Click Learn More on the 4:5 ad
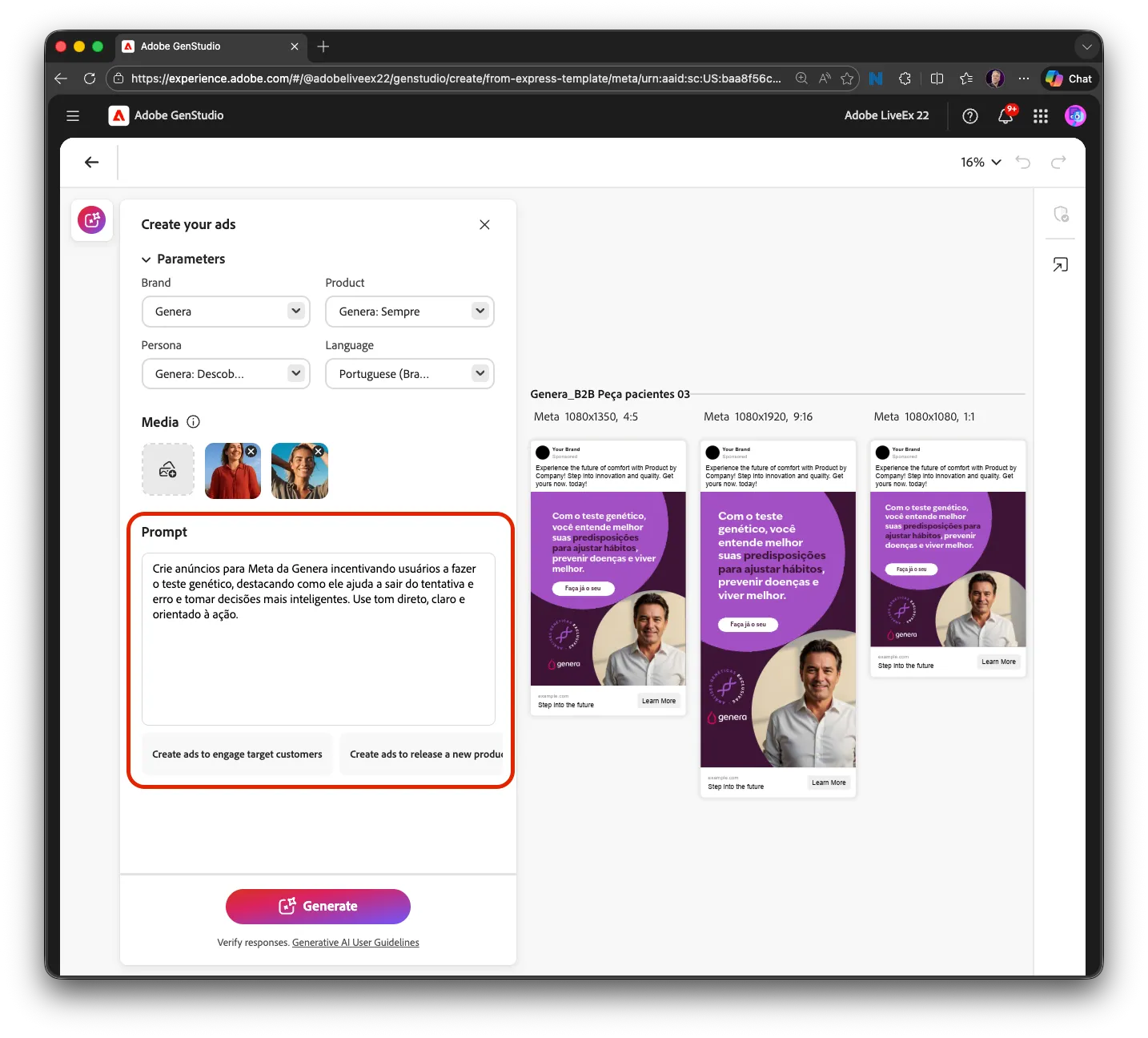 [659, 701]
